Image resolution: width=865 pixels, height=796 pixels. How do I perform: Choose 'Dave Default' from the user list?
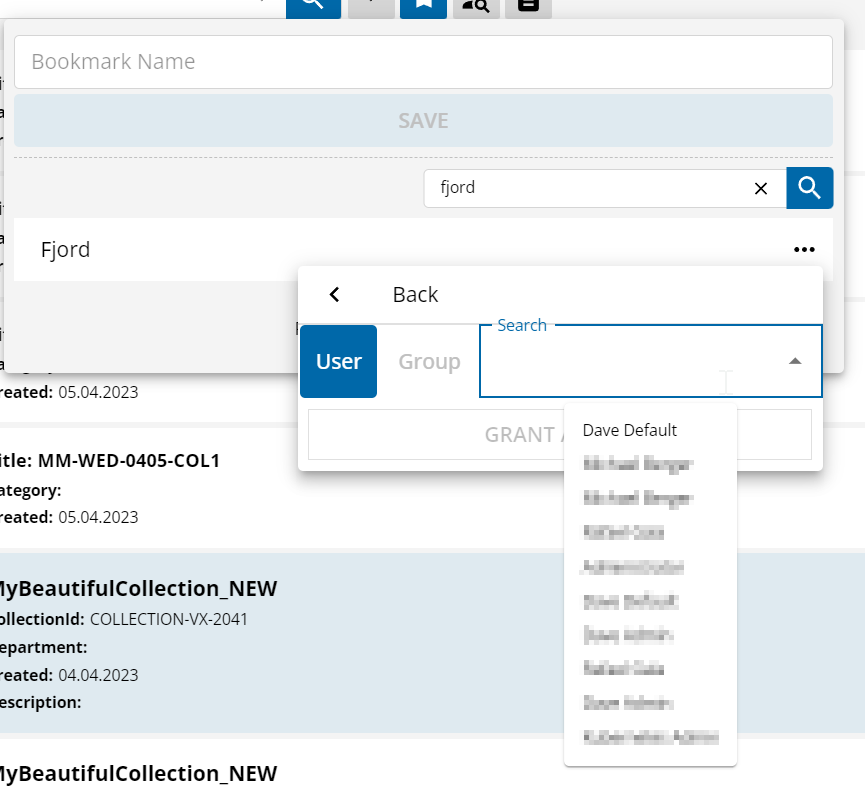click(630, 430)
